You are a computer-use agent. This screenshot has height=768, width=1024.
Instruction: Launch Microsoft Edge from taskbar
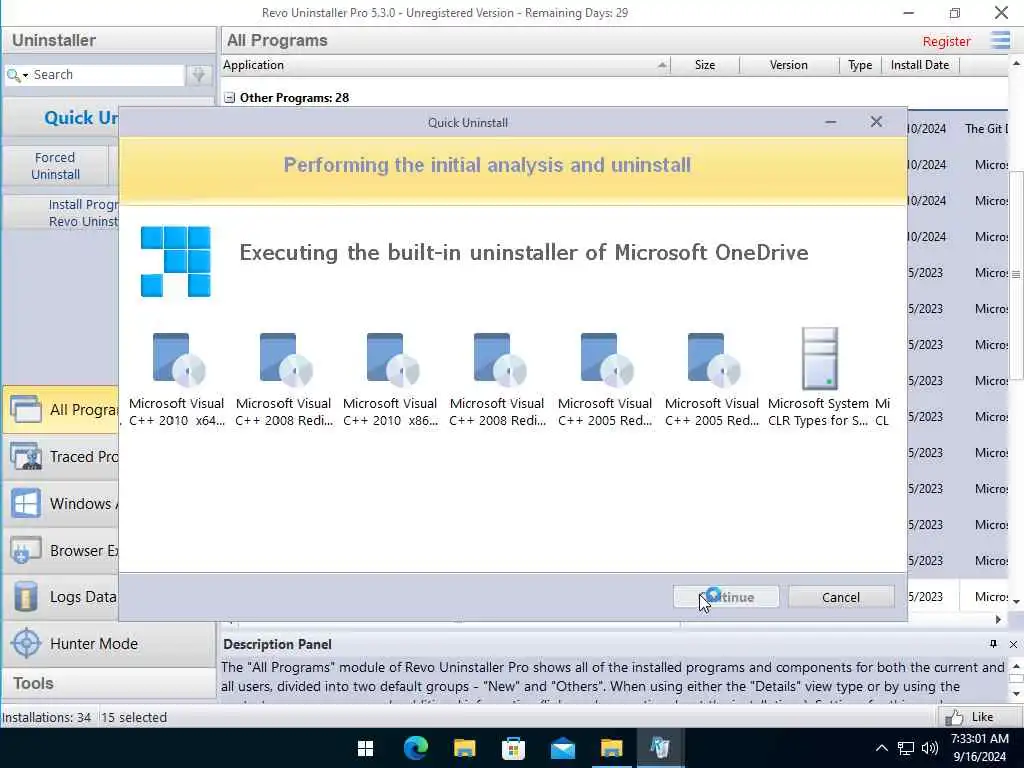[x=415, y=748]
